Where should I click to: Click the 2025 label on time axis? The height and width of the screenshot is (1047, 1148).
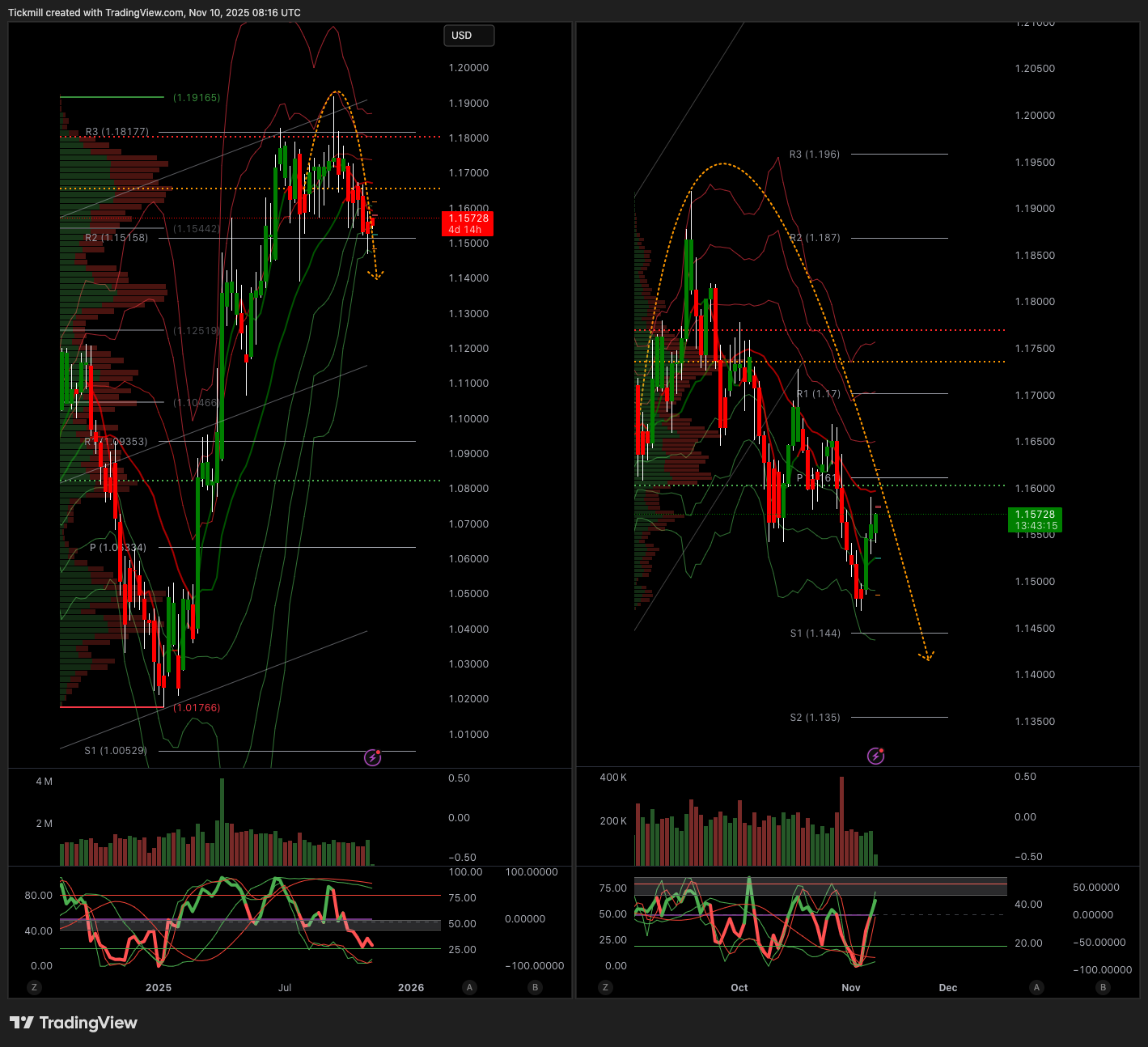click(x=159, y=987)
